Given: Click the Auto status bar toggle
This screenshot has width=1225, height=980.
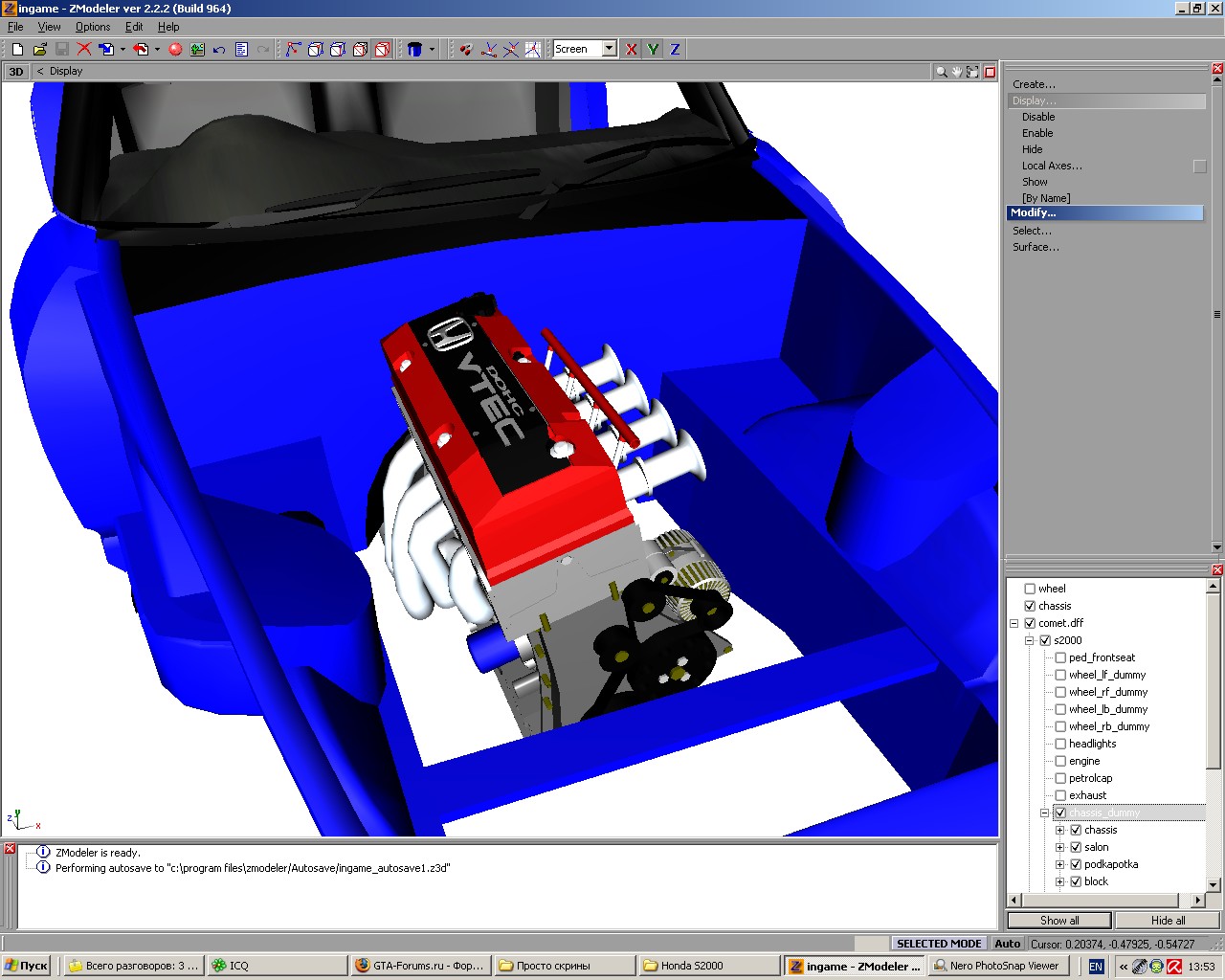Looking at the screenshot, I should tap(1007, 944).
